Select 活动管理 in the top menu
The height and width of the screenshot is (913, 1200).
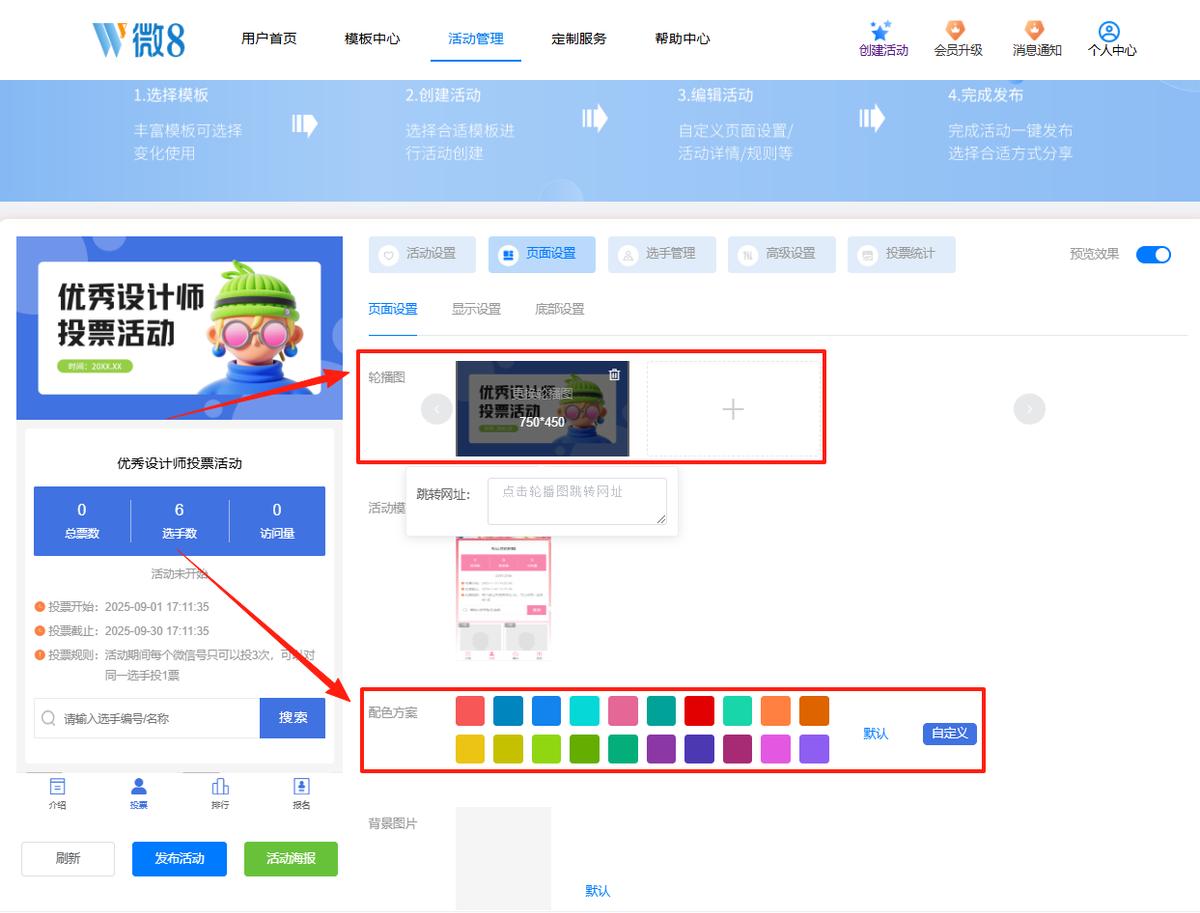[476, 39]
